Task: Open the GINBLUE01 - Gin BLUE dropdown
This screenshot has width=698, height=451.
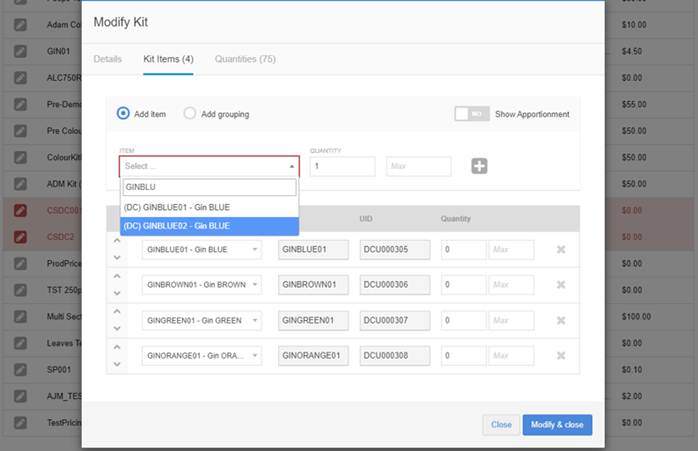Action: (x=202, y=249)
